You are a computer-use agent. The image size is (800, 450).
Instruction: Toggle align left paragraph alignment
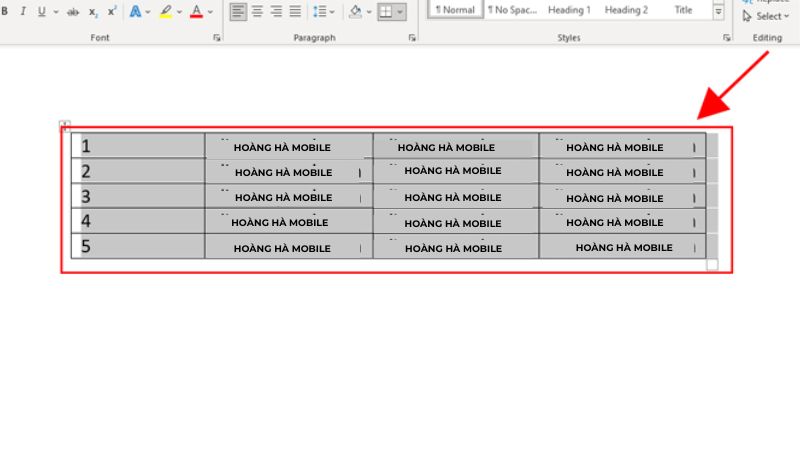click(x=238, y=12)
